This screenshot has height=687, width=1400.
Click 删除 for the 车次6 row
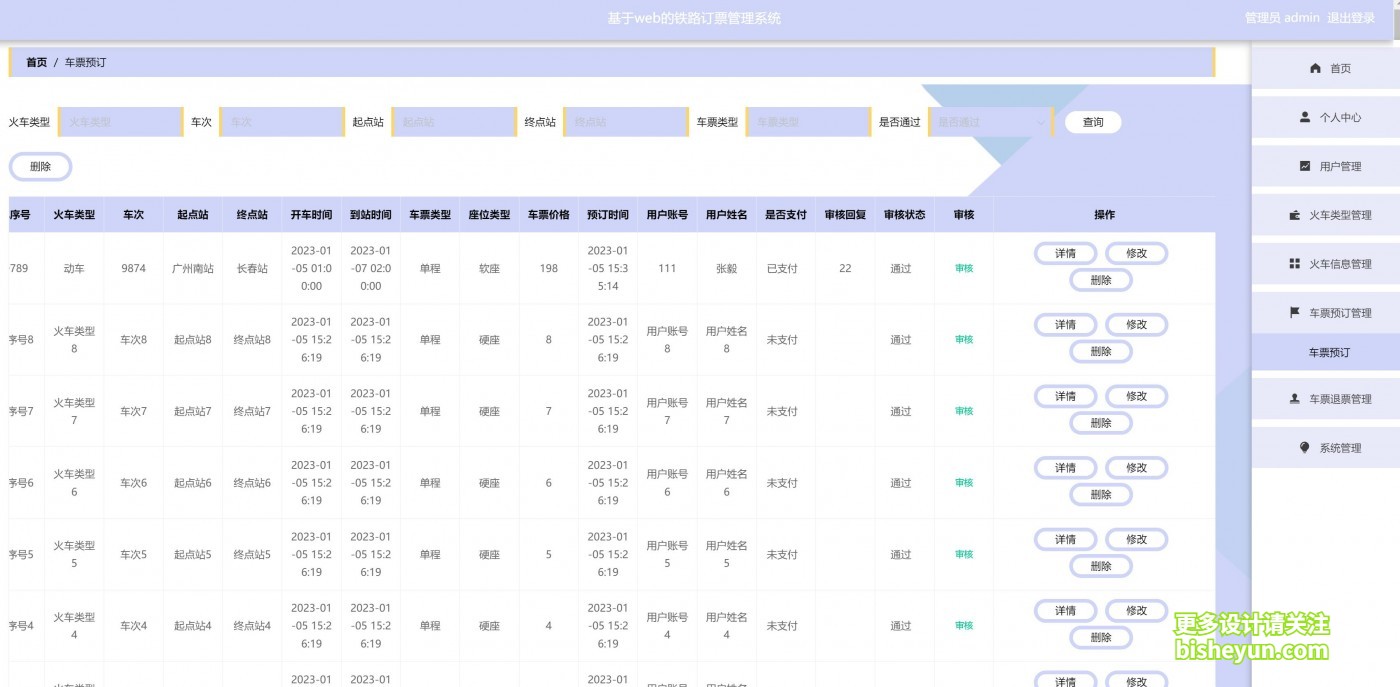point(1101,495)
